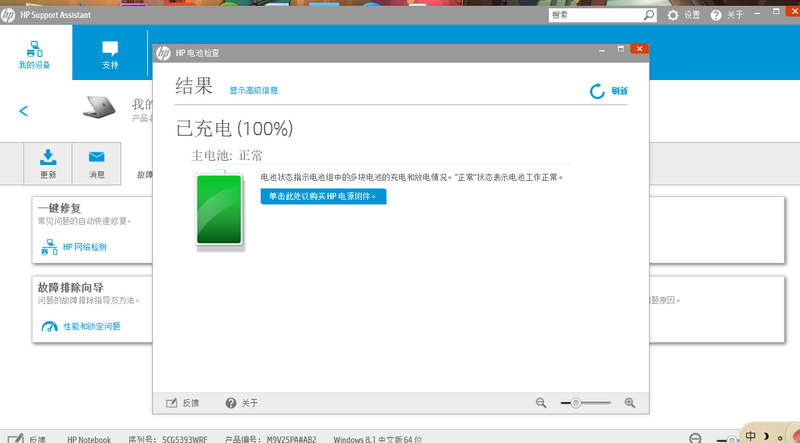Go back using the left chevron arrow
Viewport: 800px width, 443px height.
pyautogui.click(x=24, y=111)
